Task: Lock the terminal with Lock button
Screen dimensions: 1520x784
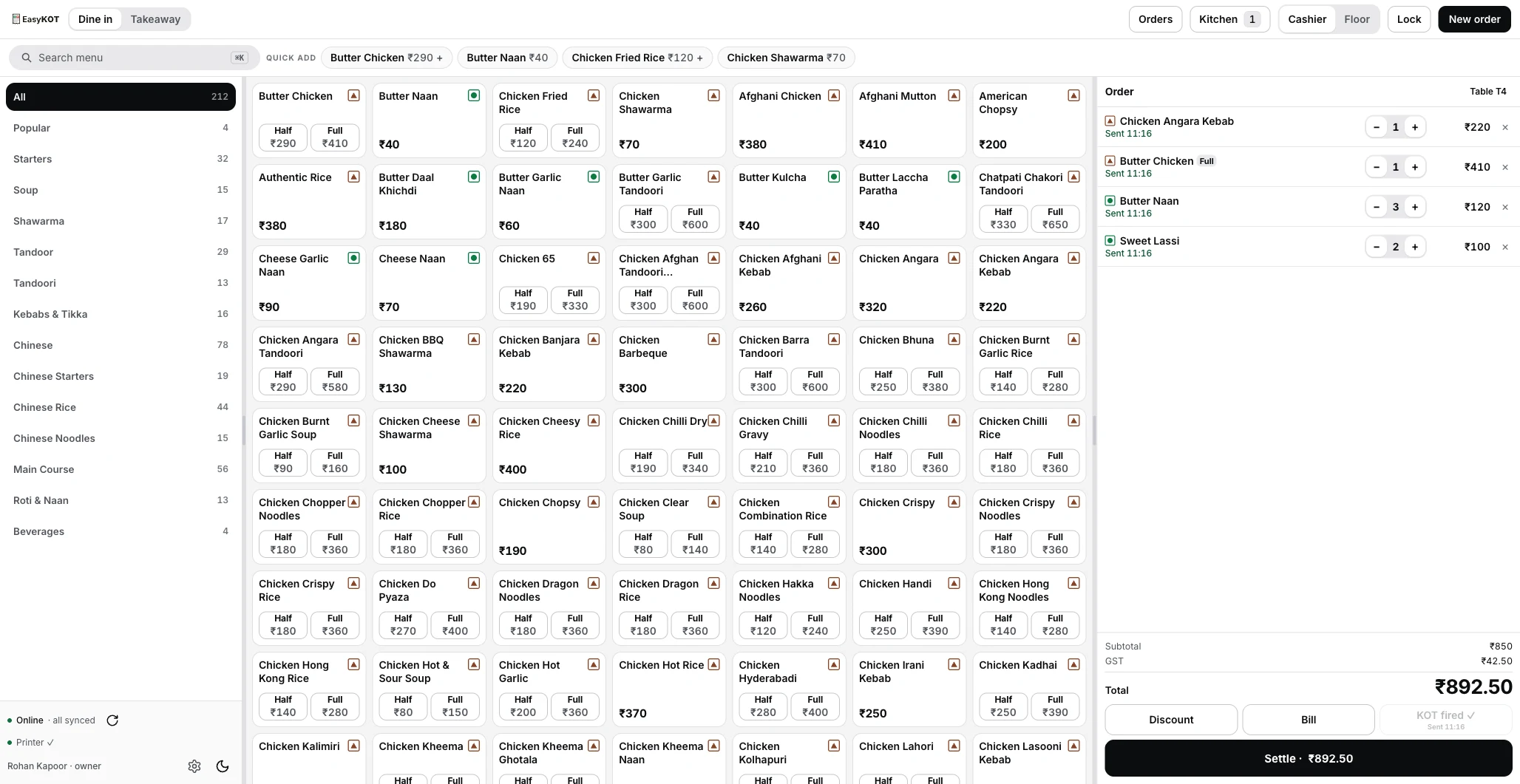Action: point(1409,19)
